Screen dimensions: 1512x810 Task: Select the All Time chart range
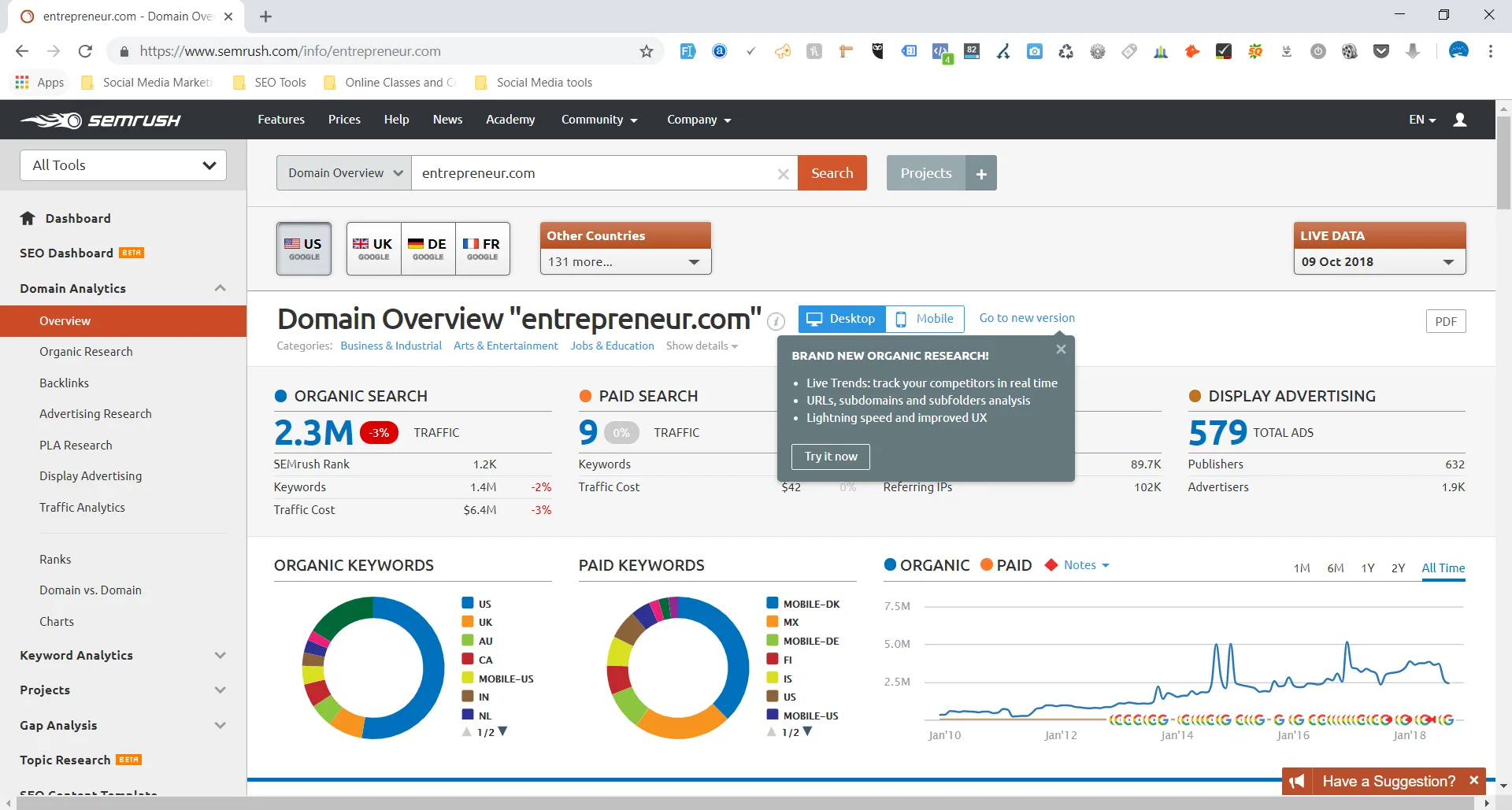point(1443,568)
